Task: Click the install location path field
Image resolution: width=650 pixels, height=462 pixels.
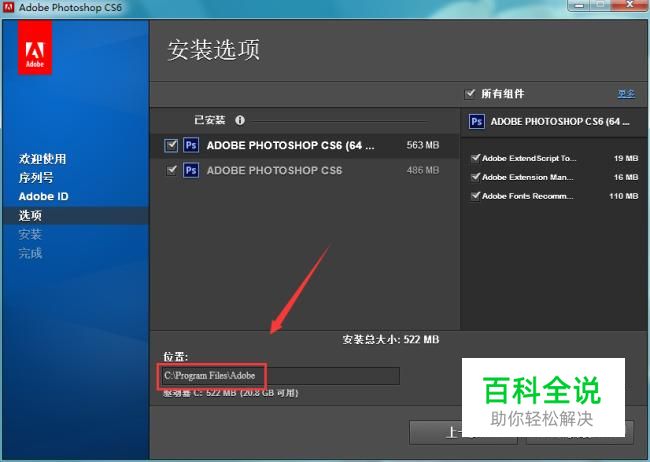Action: point(279,376)
